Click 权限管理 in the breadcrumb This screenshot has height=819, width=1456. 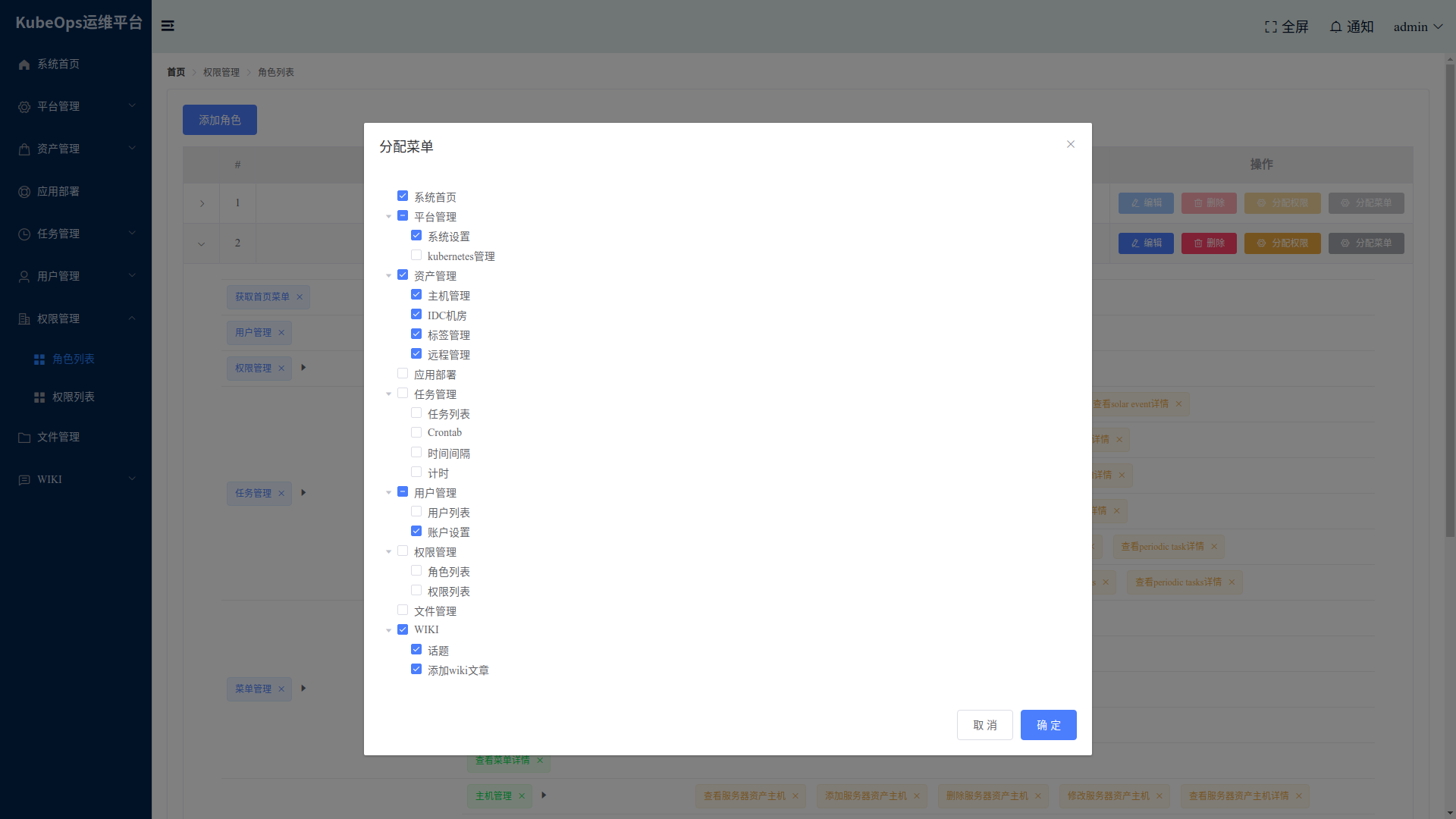click(x=221, y=72)
